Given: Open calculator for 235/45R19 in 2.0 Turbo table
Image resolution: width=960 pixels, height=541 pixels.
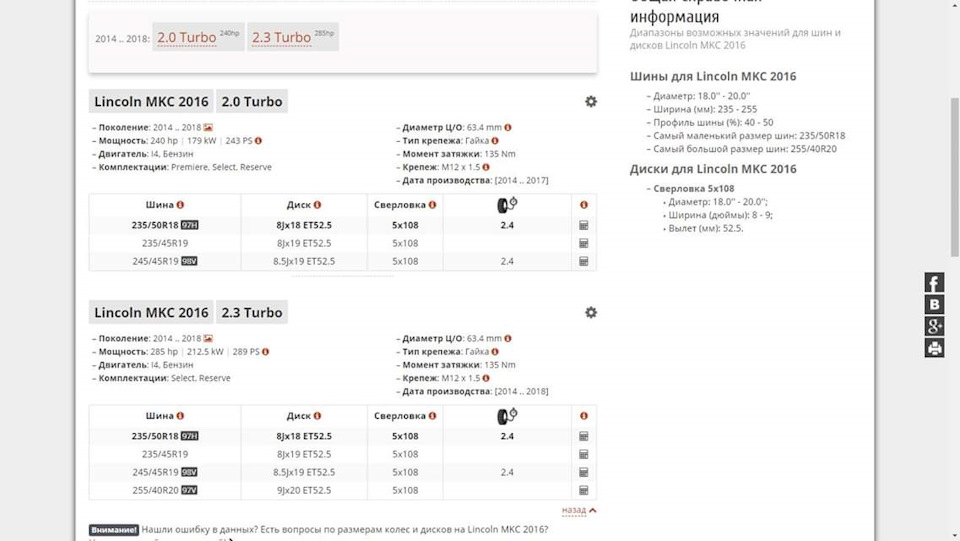Looking at the screenshot, I should (583, 243).
